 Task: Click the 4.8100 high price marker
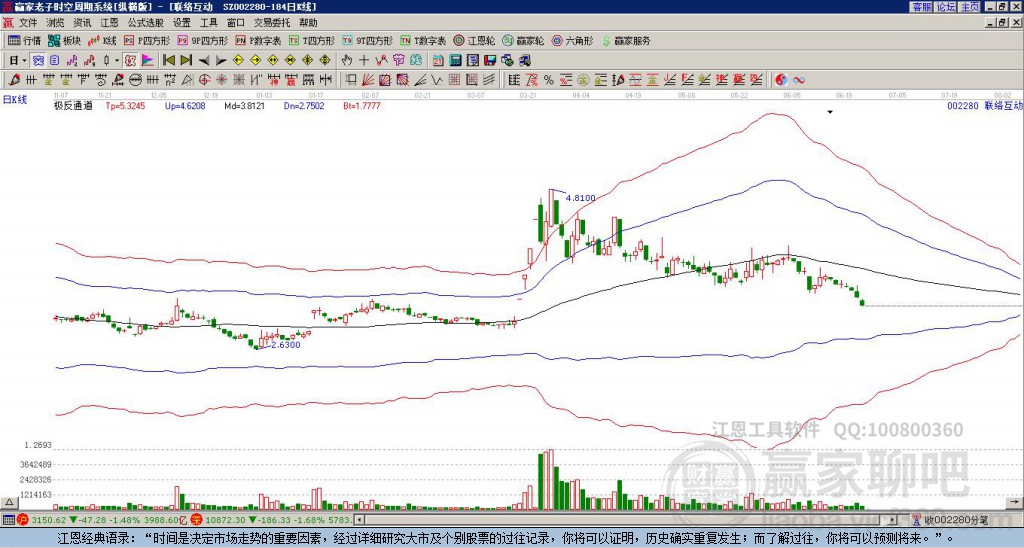click(x=581, y=198)
